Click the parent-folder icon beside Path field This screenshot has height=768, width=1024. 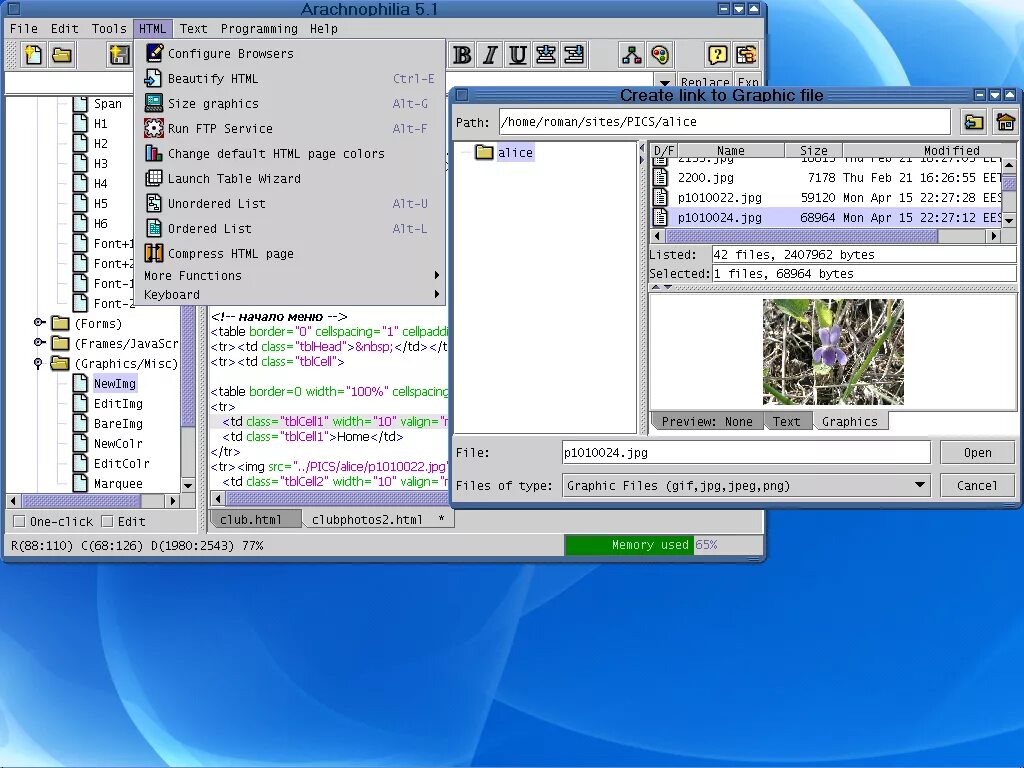(x=974, y=122)
